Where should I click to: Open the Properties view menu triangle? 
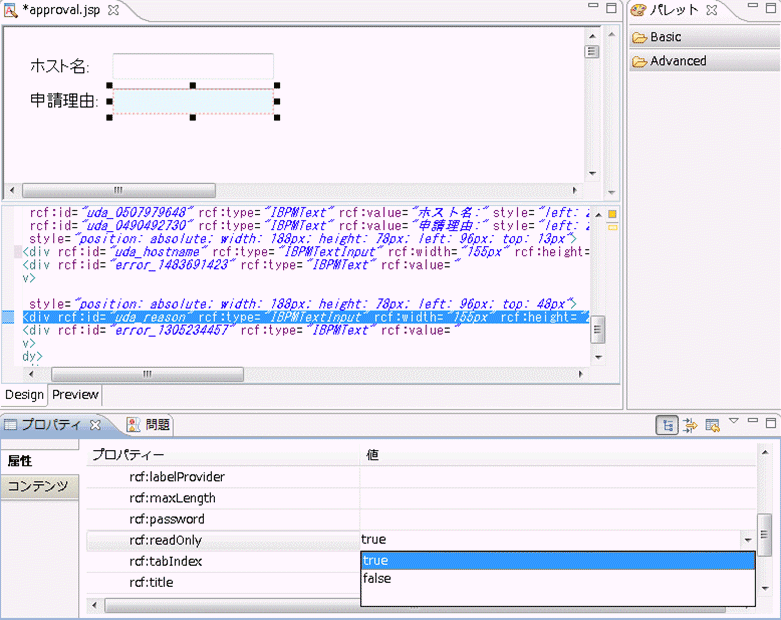tap(734, 421)
